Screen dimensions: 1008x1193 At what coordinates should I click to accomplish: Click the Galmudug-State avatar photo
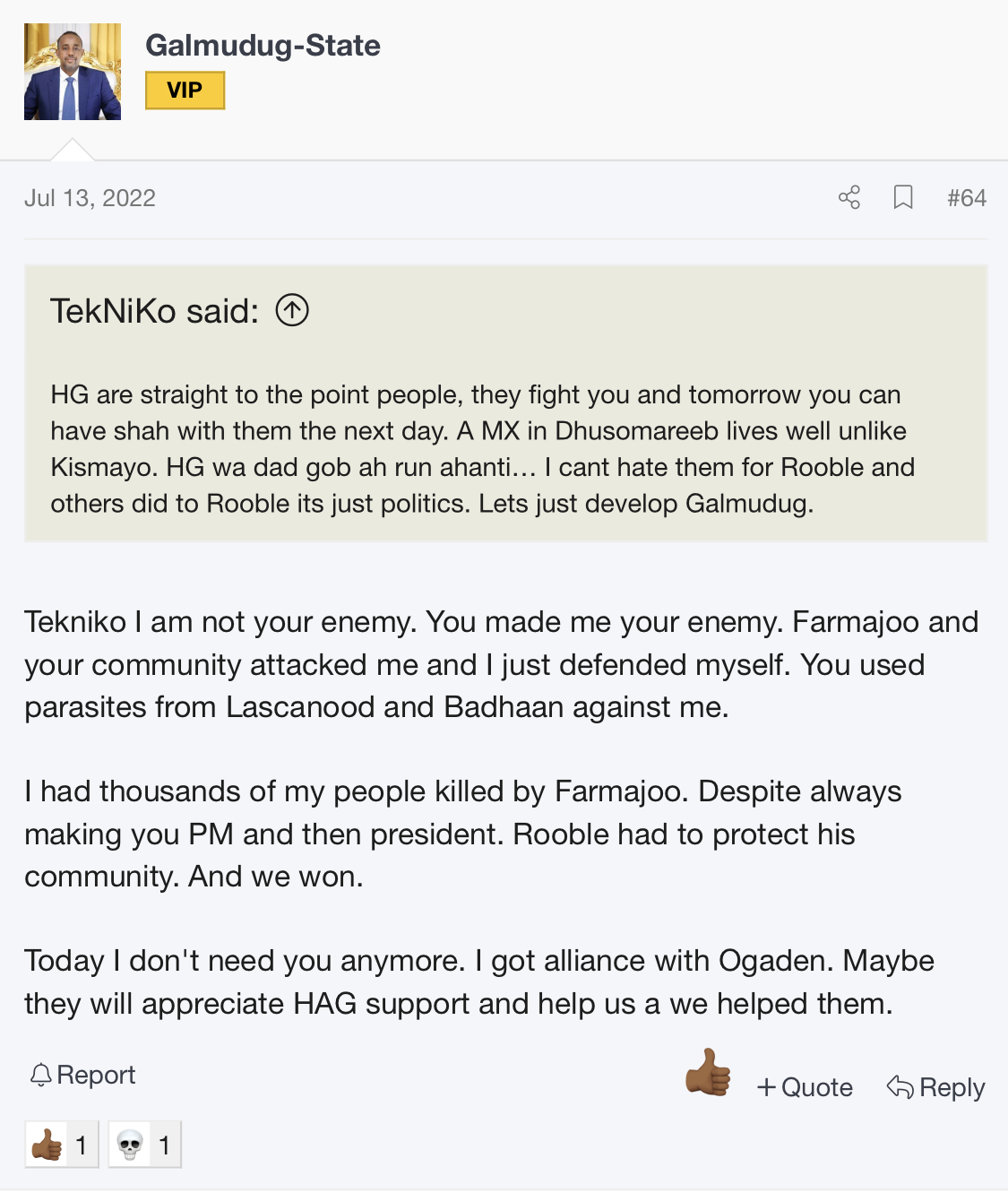(73, 72)
